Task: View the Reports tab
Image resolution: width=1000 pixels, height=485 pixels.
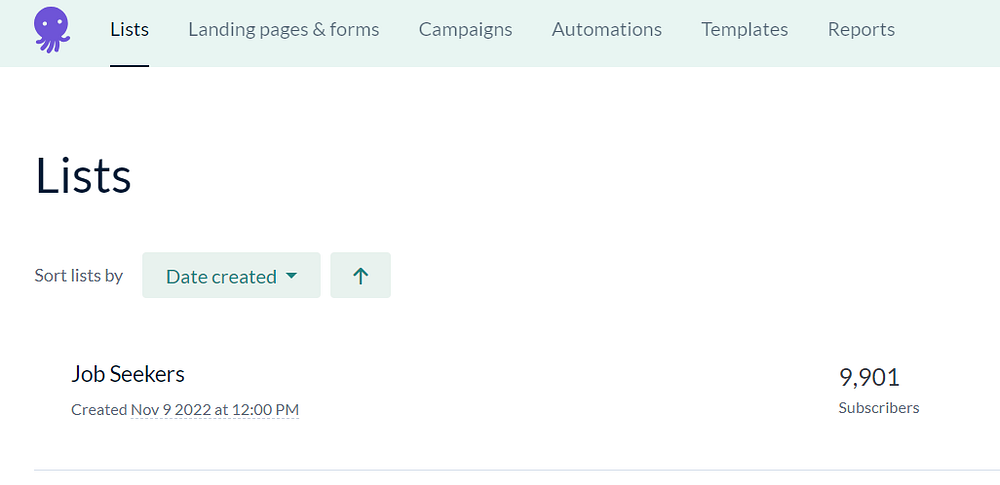Action: (861, 30)
